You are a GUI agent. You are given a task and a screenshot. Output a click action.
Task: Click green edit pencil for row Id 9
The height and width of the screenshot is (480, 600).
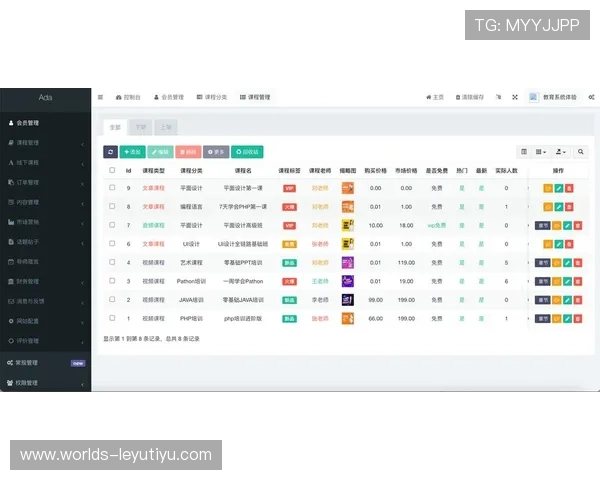559,188
